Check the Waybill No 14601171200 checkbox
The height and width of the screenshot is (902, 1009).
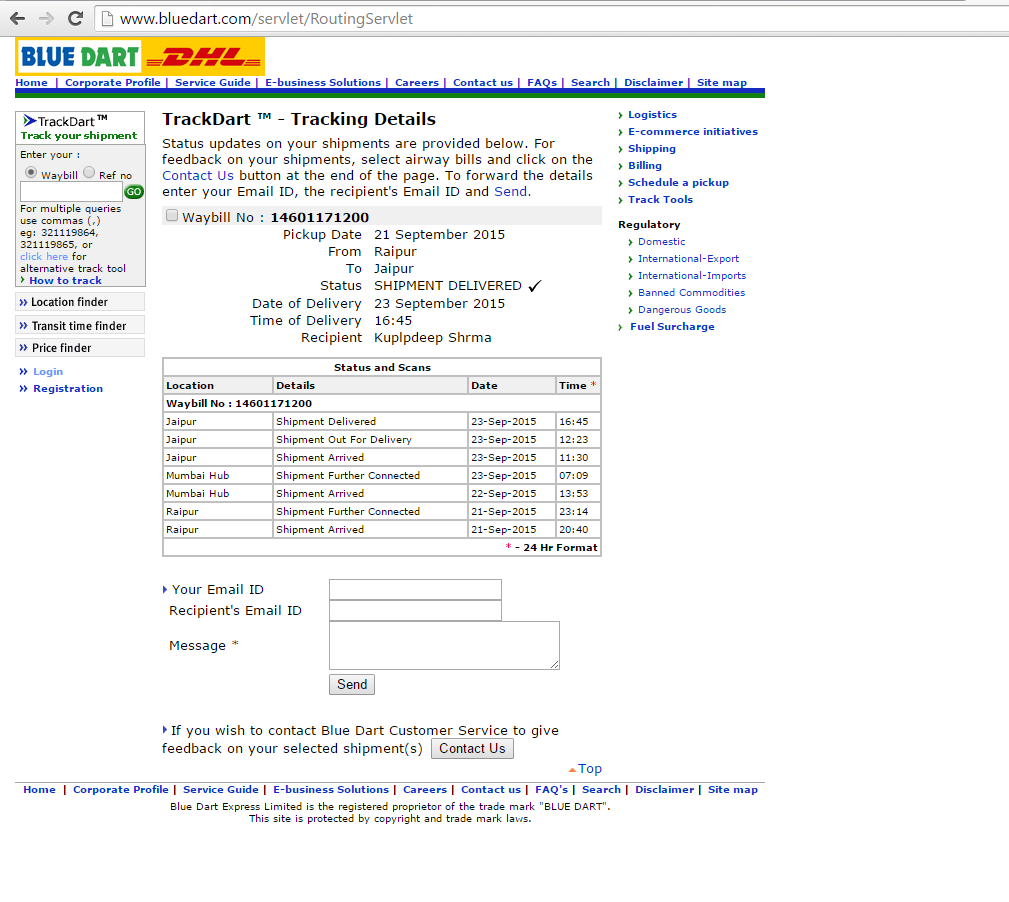click(172, 216)
